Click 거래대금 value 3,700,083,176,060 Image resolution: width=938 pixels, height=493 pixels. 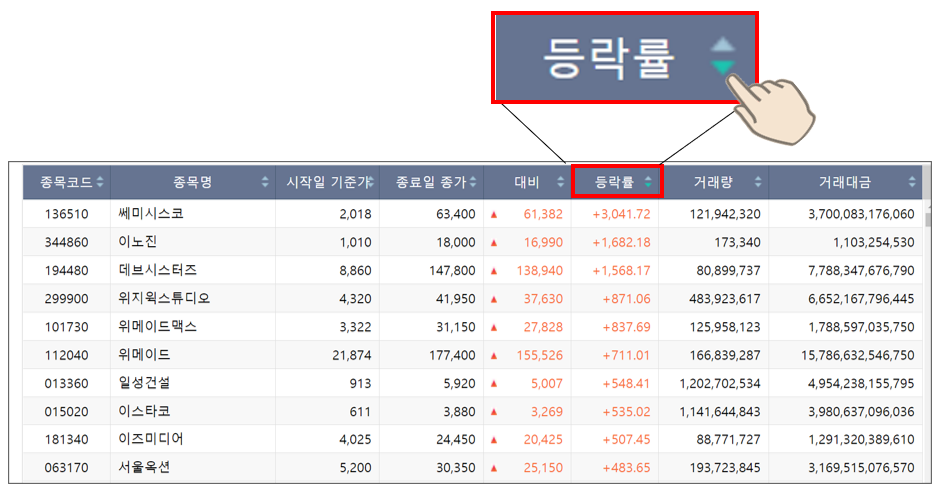click(861, 214)
